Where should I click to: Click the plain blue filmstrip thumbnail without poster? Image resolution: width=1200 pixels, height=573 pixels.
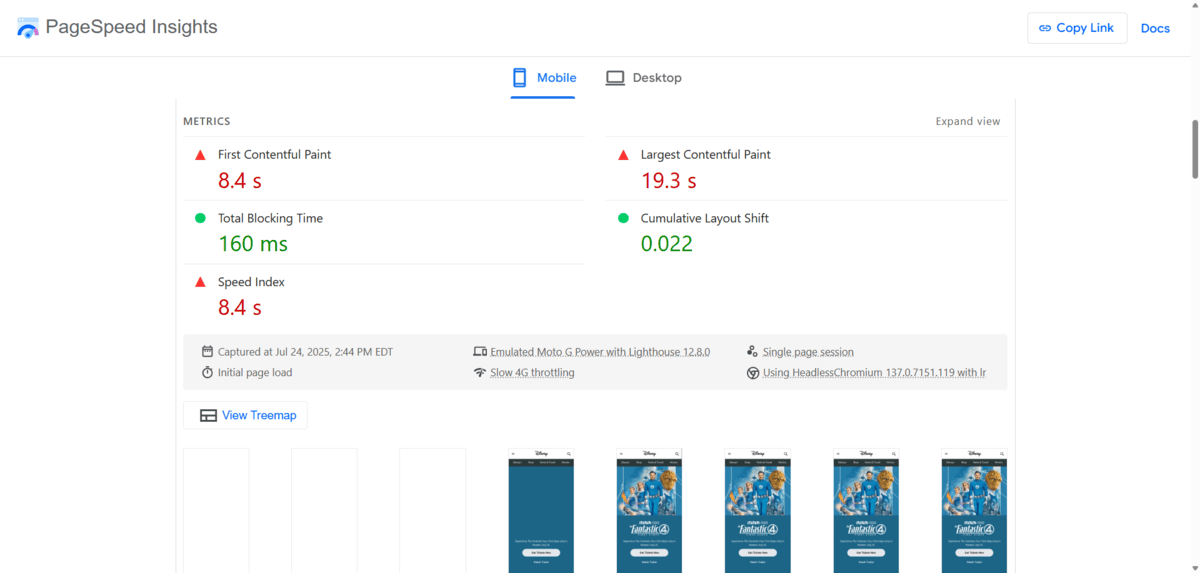(x=541, y=510)
